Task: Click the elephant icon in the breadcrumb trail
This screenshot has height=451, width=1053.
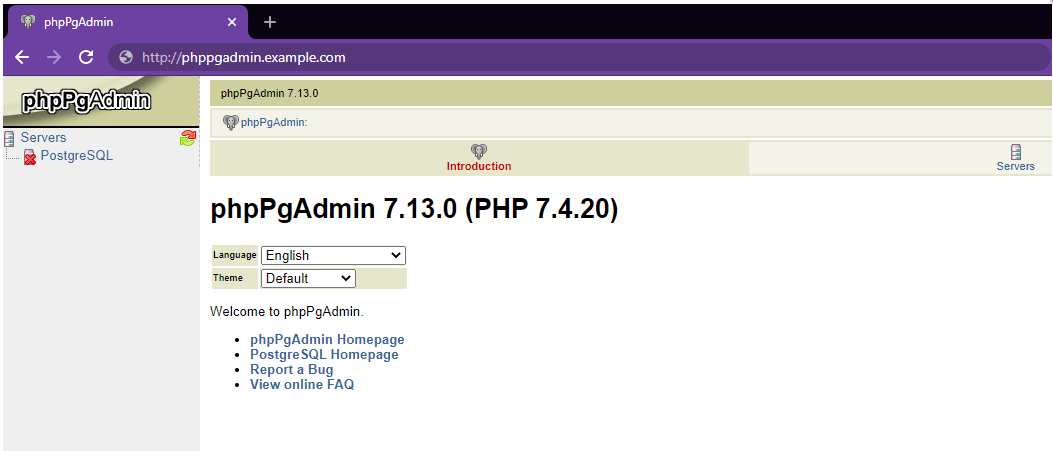Action: [231, 123]
